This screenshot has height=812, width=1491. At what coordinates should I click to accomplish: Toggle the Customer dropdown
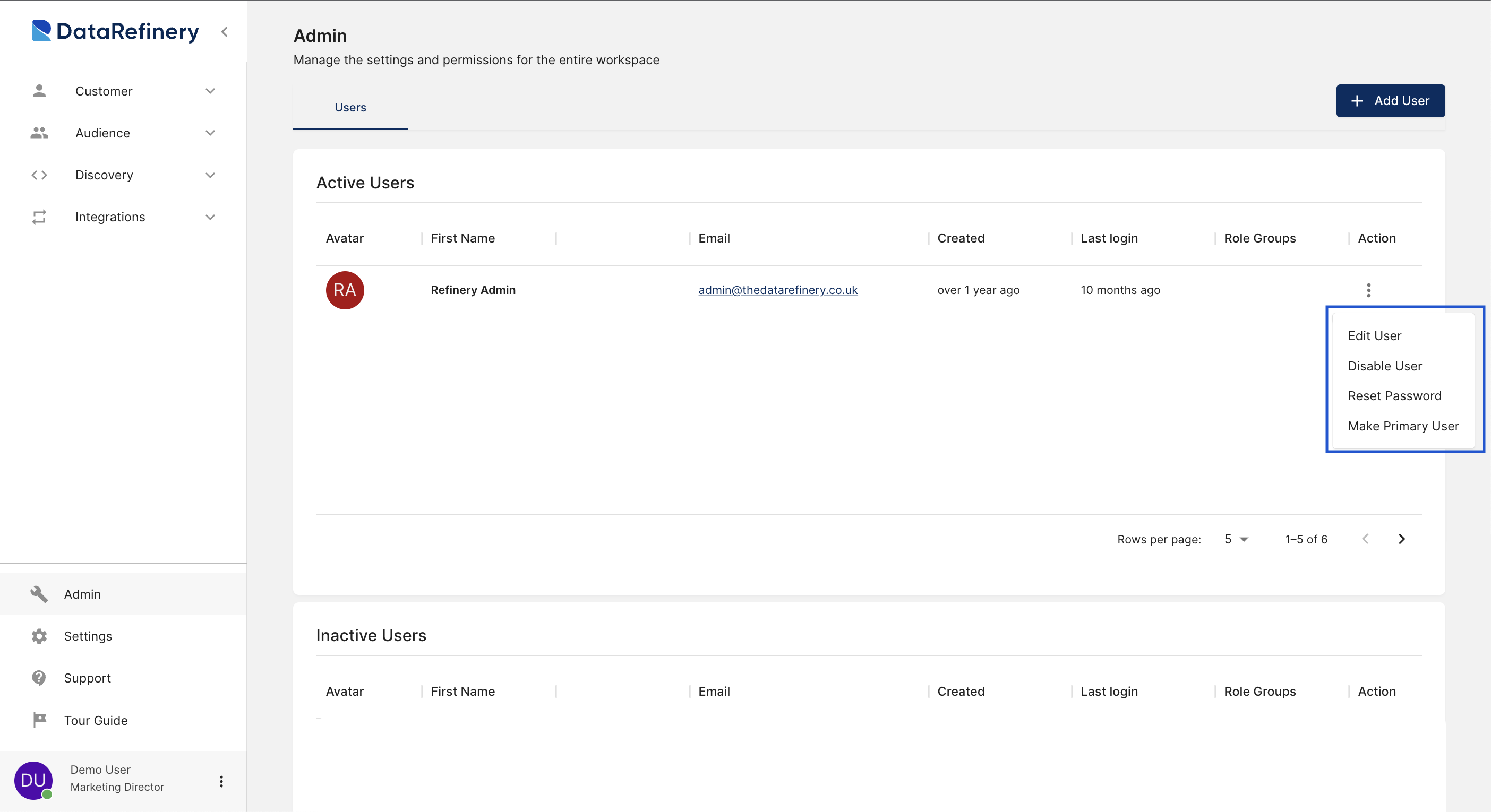(x=209, y=91)
